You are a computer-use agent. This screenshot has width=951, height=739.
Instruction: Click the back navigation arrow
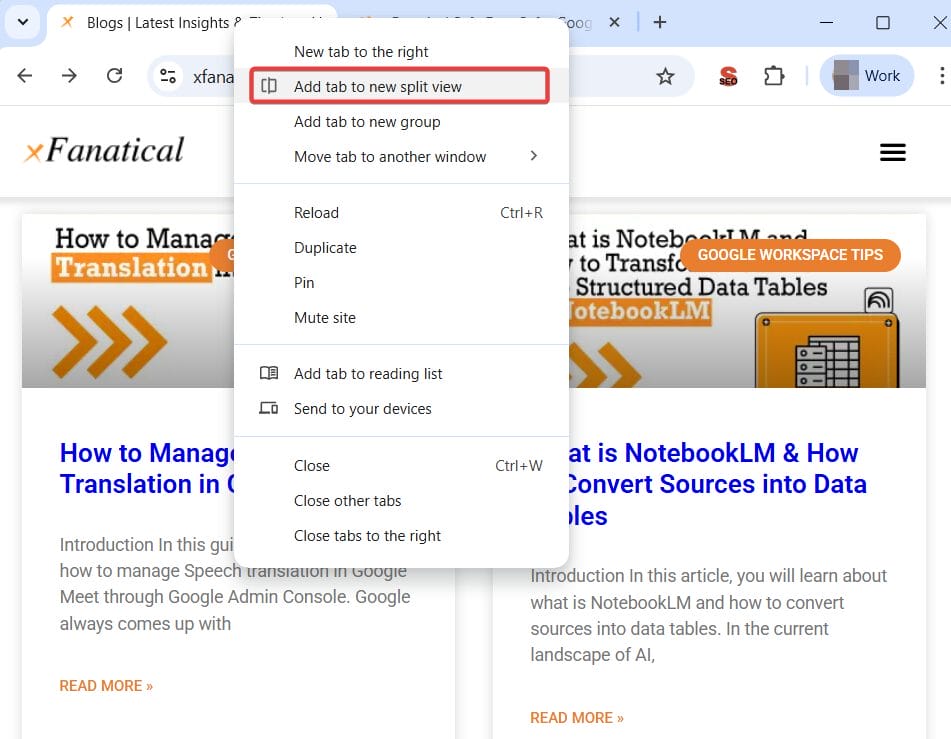point(24,76)
